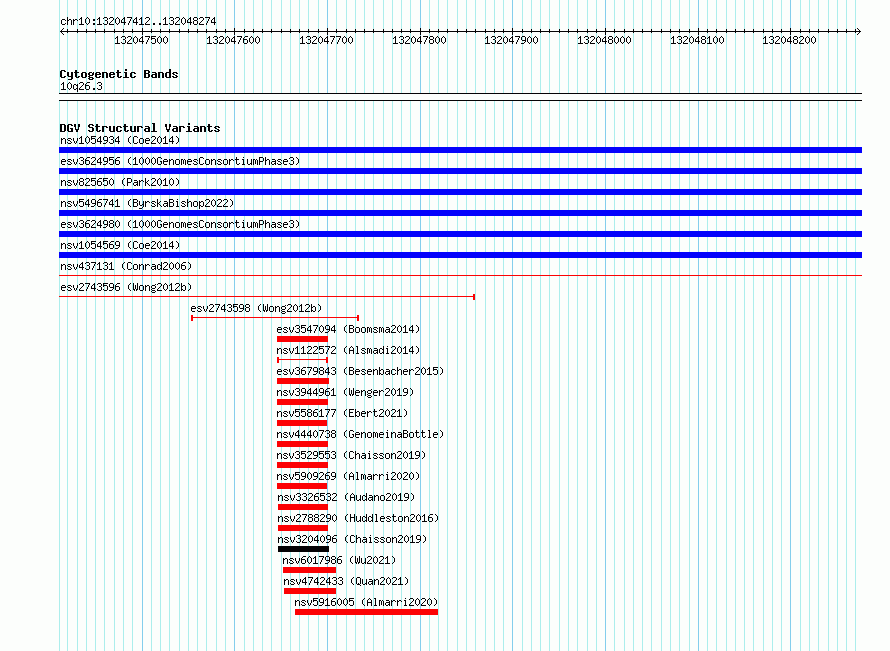Open esv3679843 (Besenbacher2015) label
This screenshot has height=651, width=890.
(360, 371)
